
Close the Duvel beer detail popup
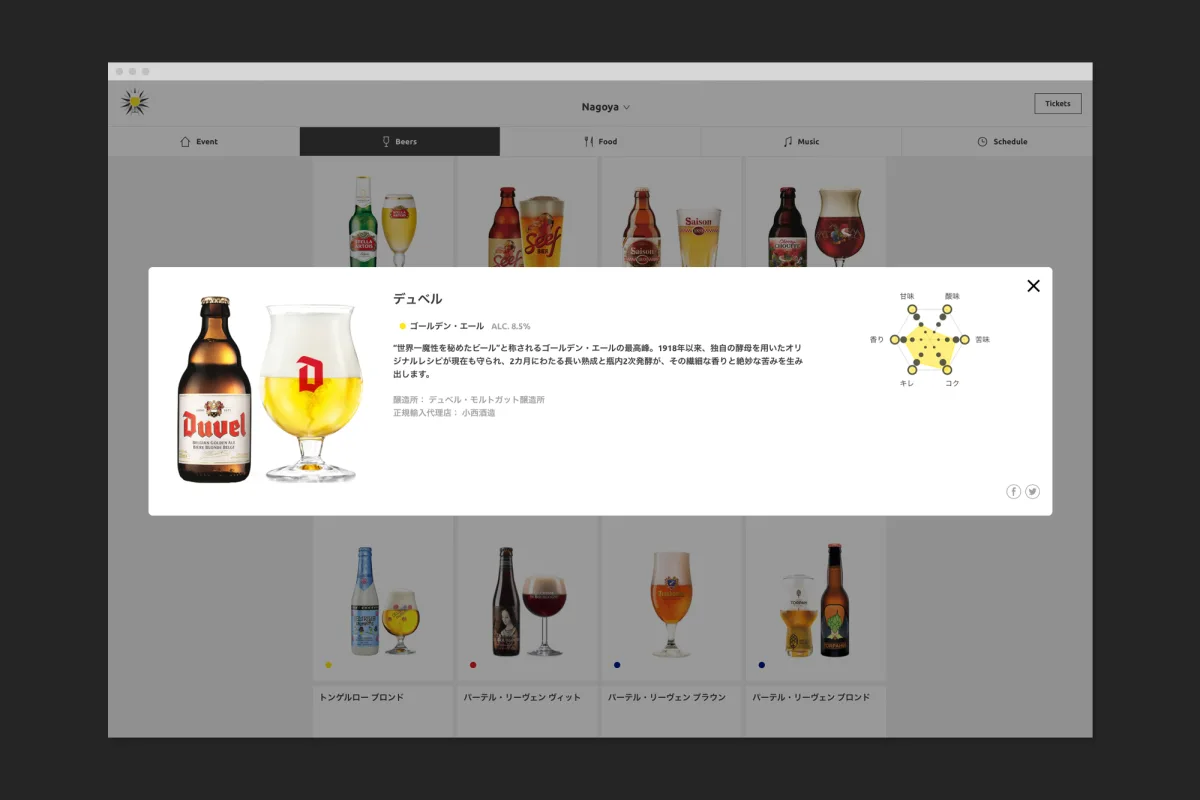[1033, 286]
